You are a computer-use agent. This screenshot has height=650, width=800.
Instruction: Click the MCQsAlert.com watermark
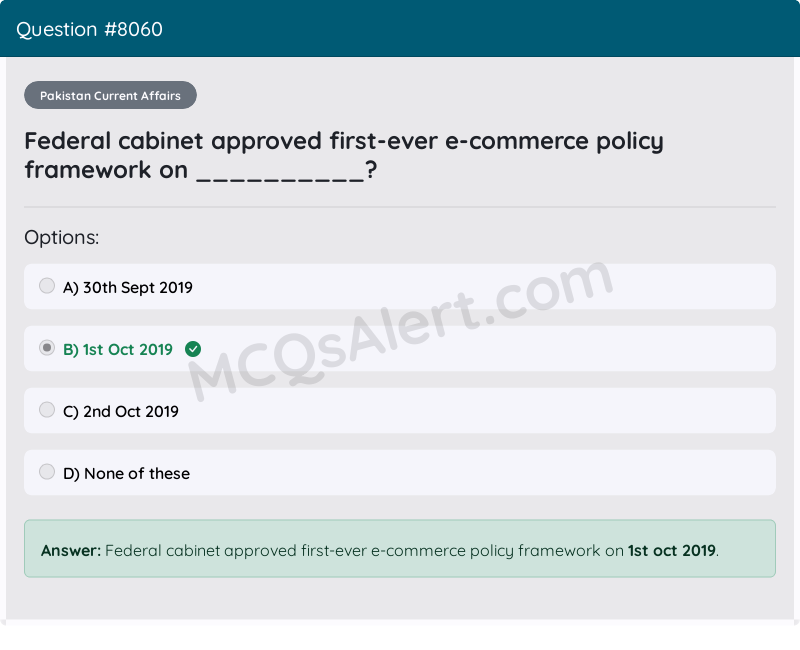click(400, 330)
